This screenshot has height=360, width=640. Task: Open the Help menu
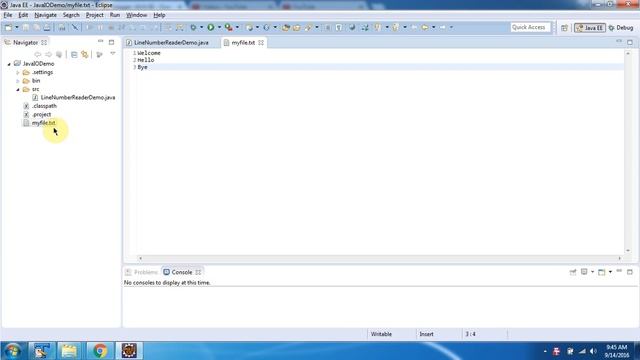pyautogui.click(x=159, y=15)
